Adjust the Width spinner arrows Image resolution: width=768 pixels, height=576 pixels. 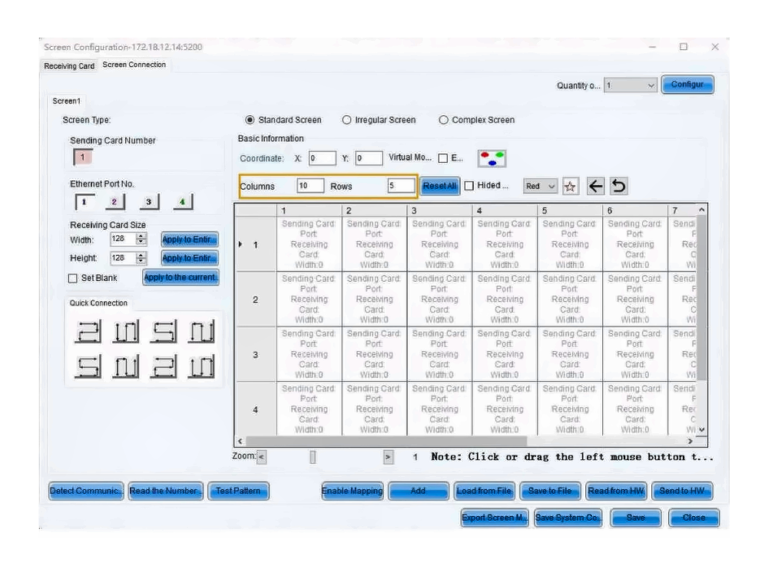tap(141, 239)
